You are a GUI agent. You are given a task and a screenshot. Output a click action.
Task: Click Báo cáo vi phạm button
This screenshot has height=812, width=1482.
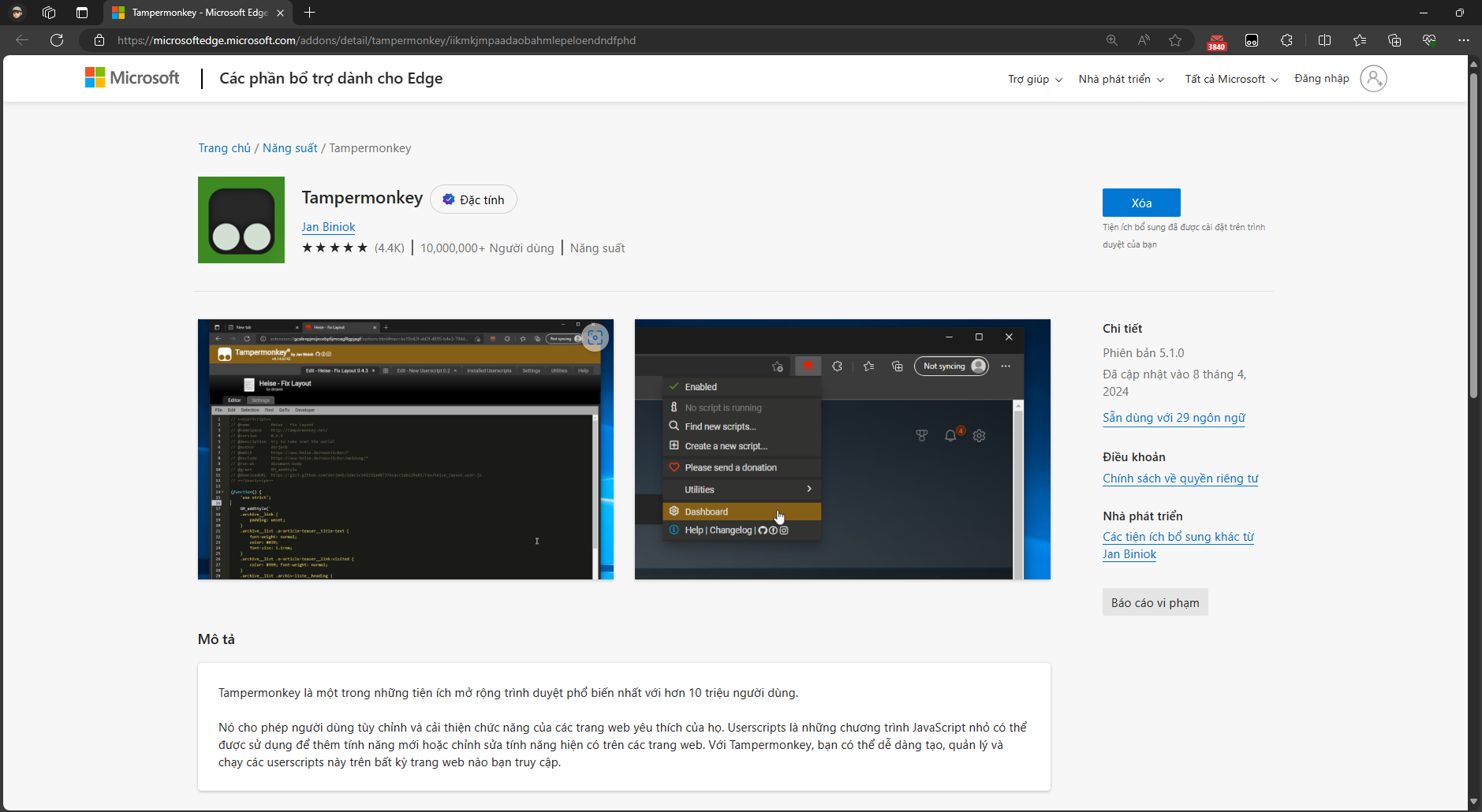(x=1155, y=602)
